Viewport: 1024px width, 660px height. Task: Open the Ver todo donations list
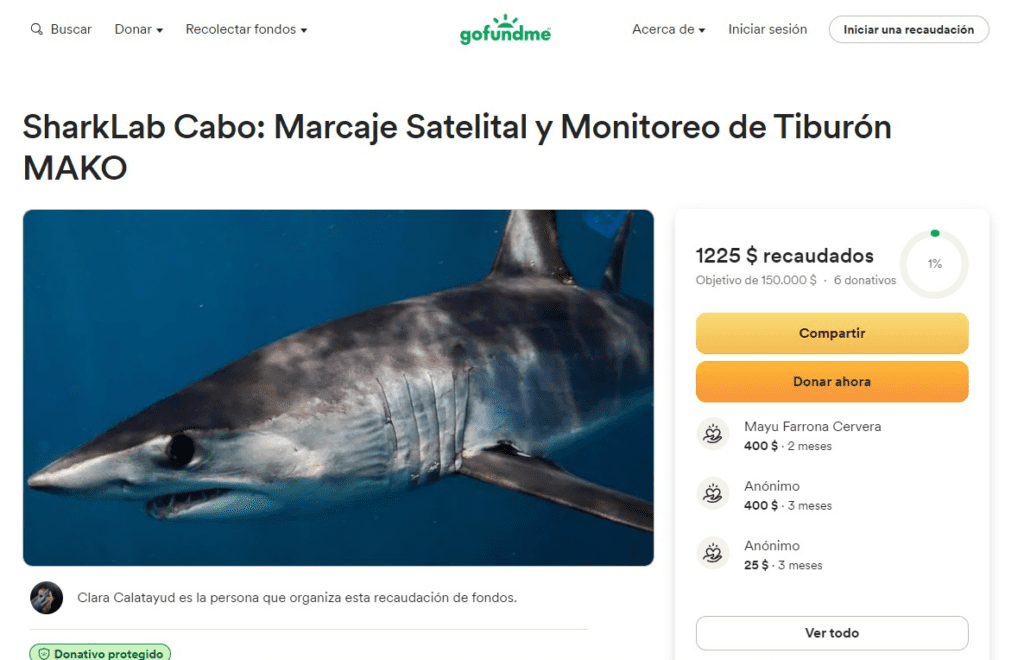[832, 633]
